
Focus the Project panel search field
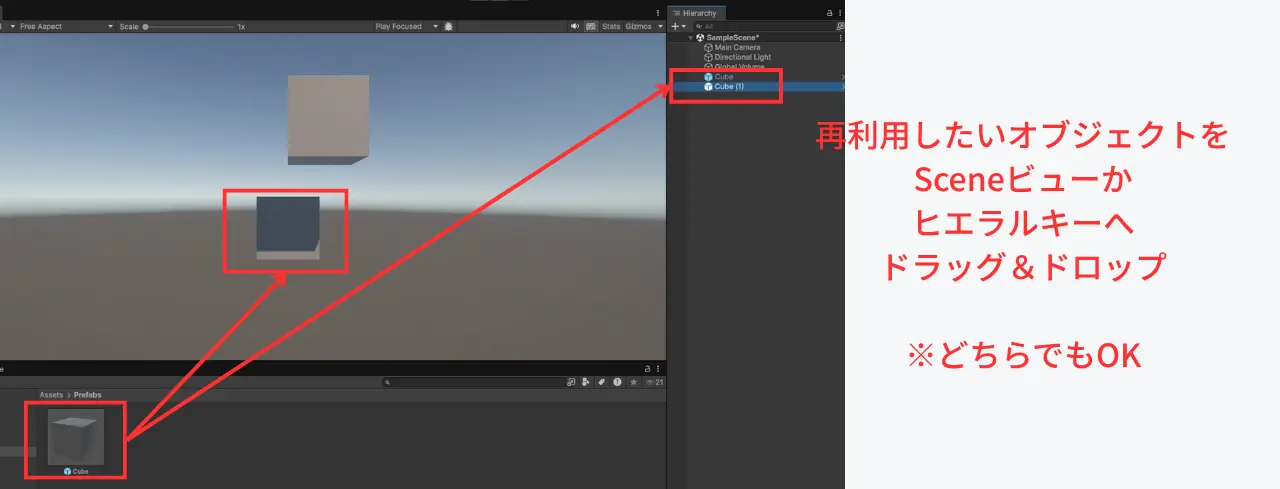click(x=473, y=382)
